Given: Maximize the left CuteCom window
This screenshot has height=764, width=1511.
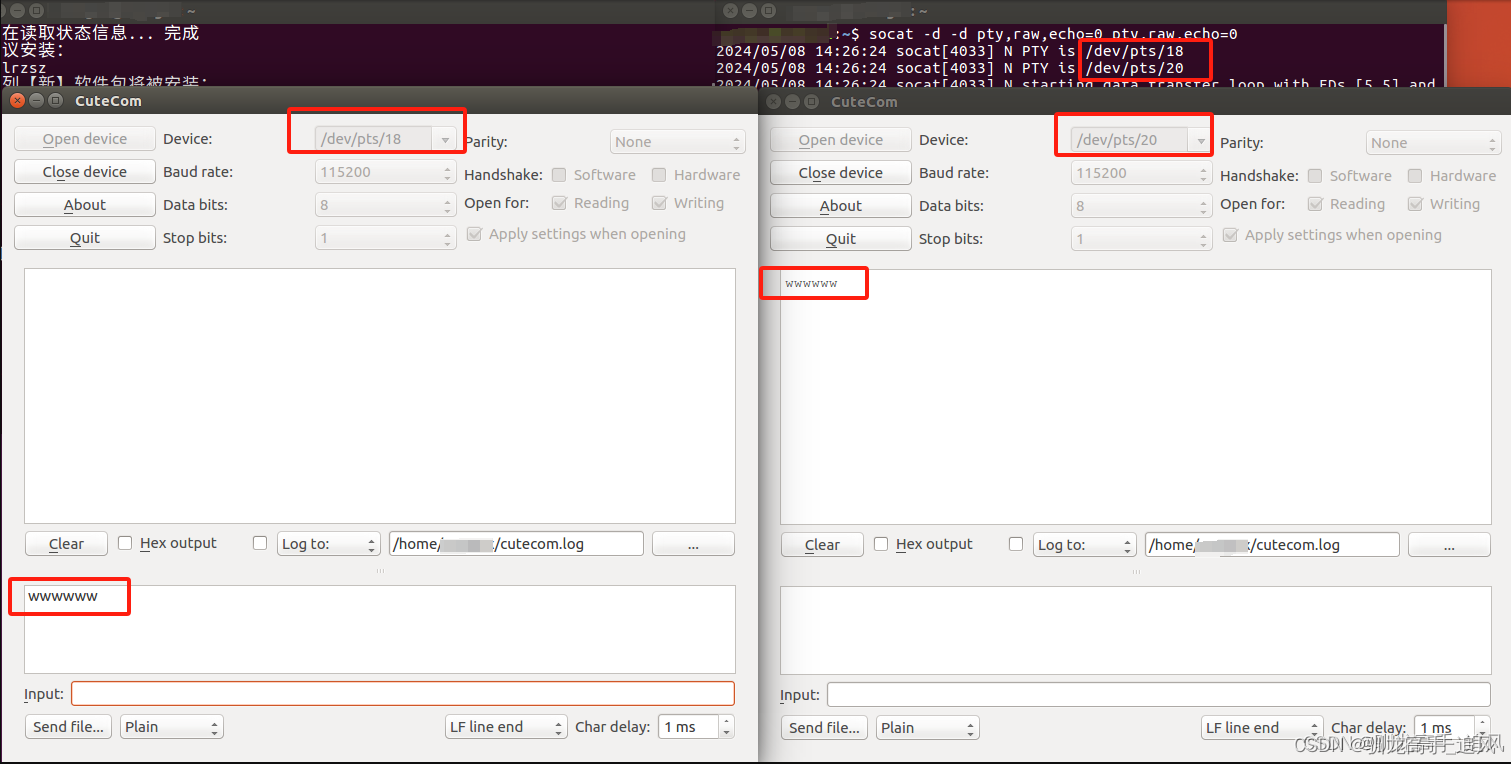Looking at the screenshot, I should [x=55, y=100].
